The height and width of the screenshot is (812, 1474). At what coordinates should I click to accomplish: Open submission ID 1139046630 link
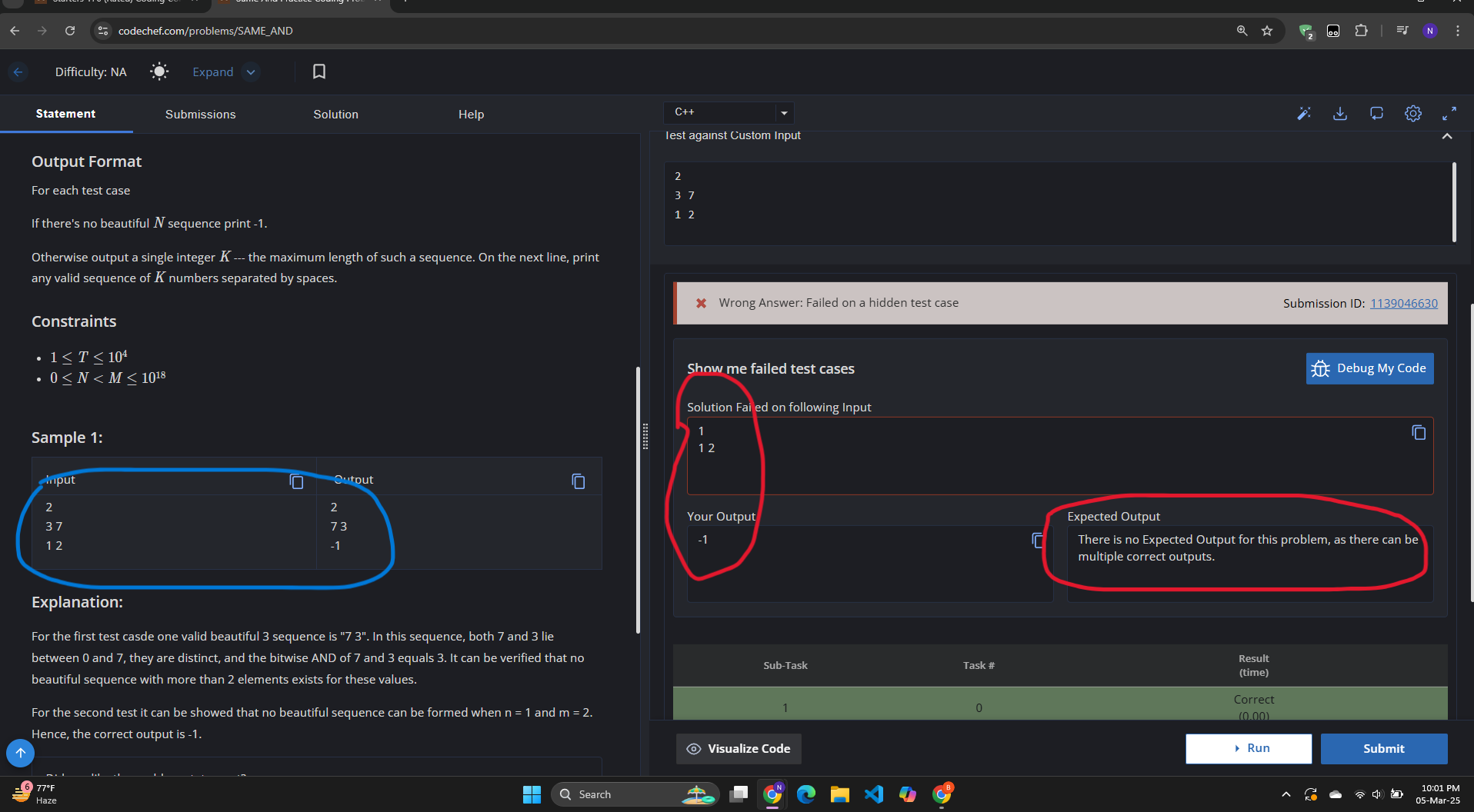tap(1403, 303)
